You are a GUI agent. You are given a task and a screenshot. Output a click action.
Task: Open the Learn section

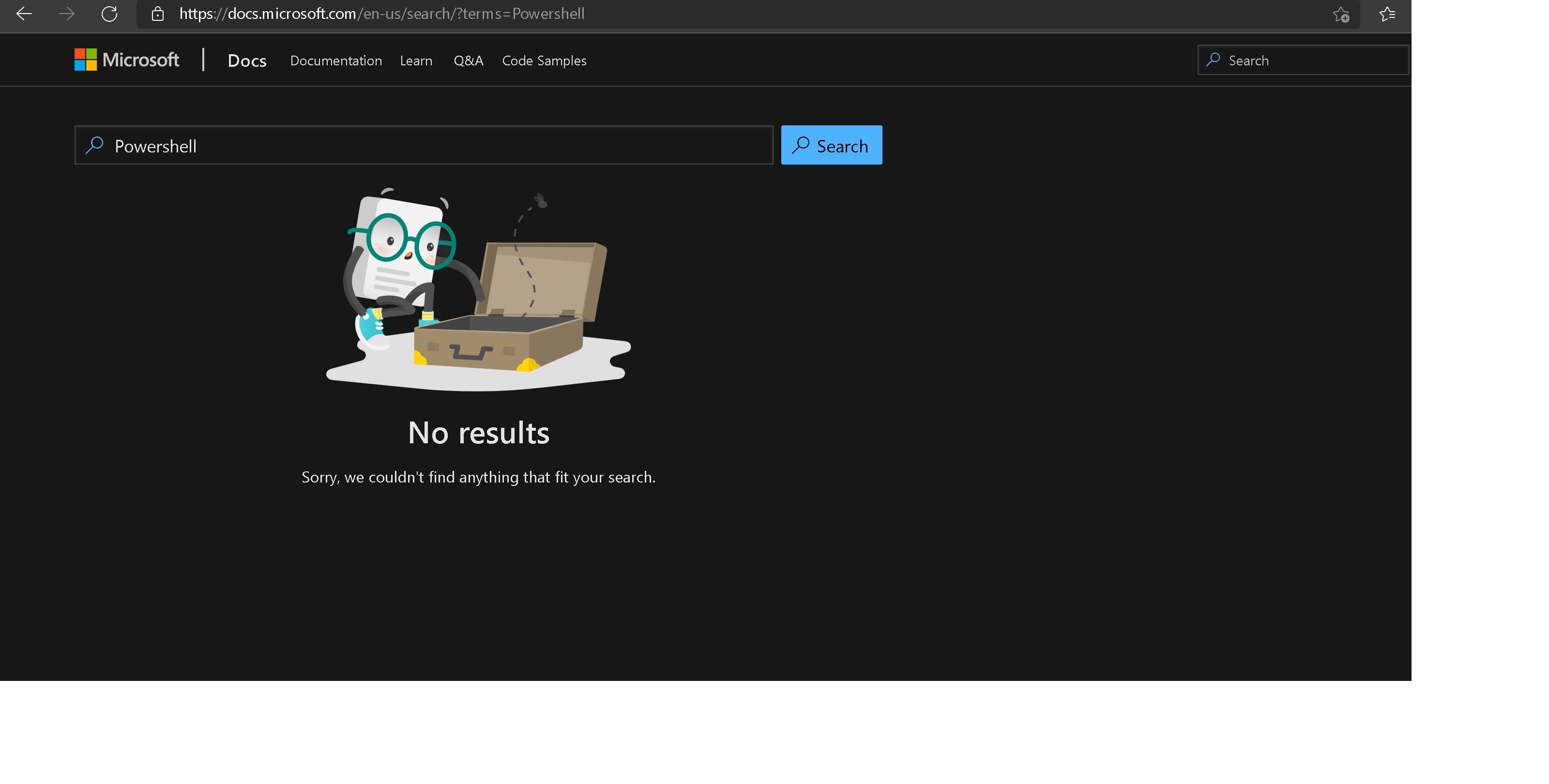[x=416, y=60]
